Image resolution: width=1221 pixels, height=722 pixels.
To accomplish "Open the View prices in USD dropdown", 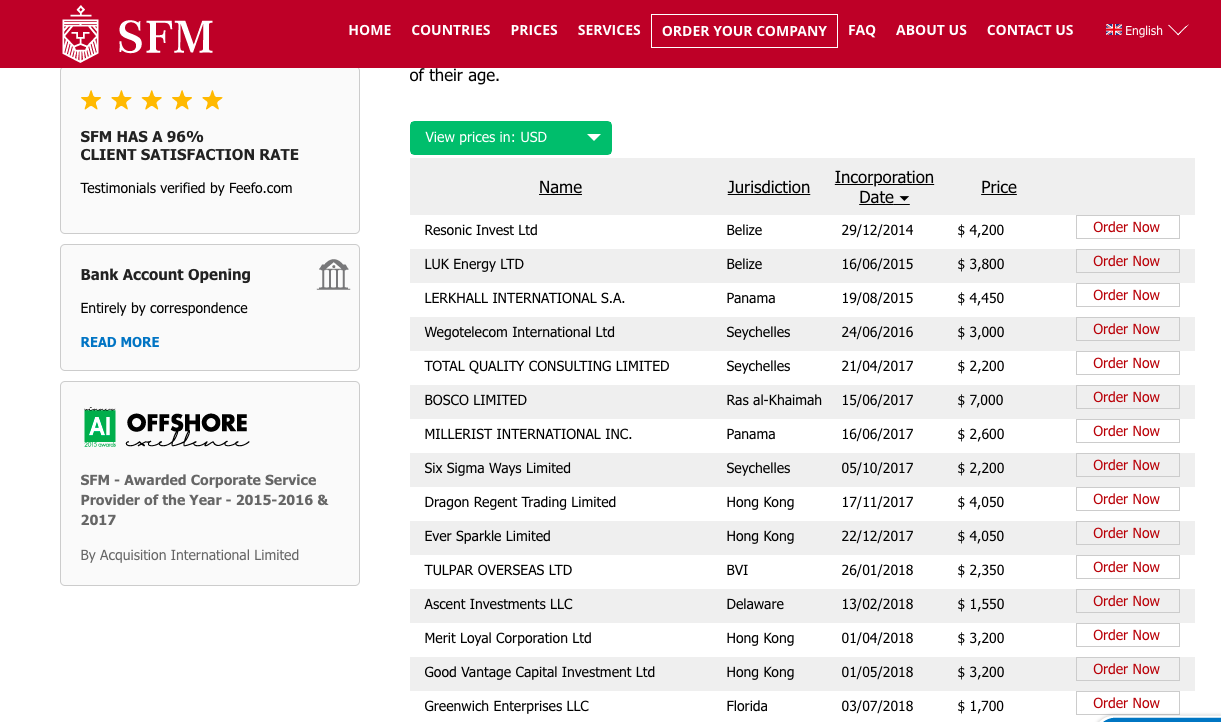I will coord(511,138).
